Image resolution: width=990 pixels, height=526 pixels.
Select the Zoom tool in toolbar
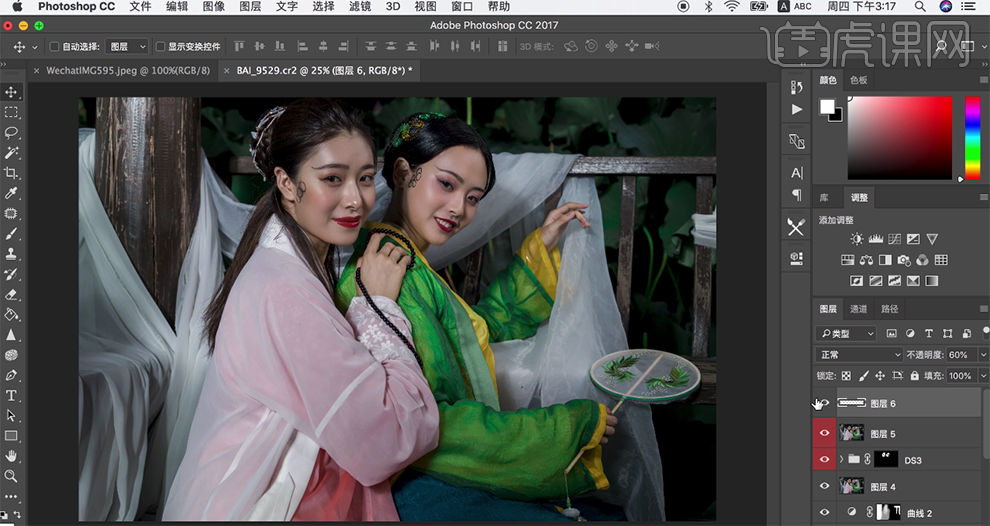point(11,476)
